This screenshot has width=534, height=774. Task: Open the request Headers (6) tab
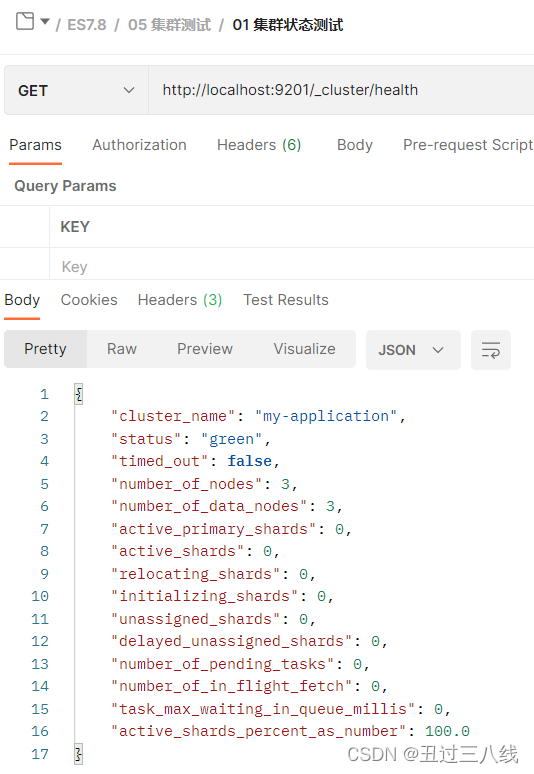coord(259,145)
